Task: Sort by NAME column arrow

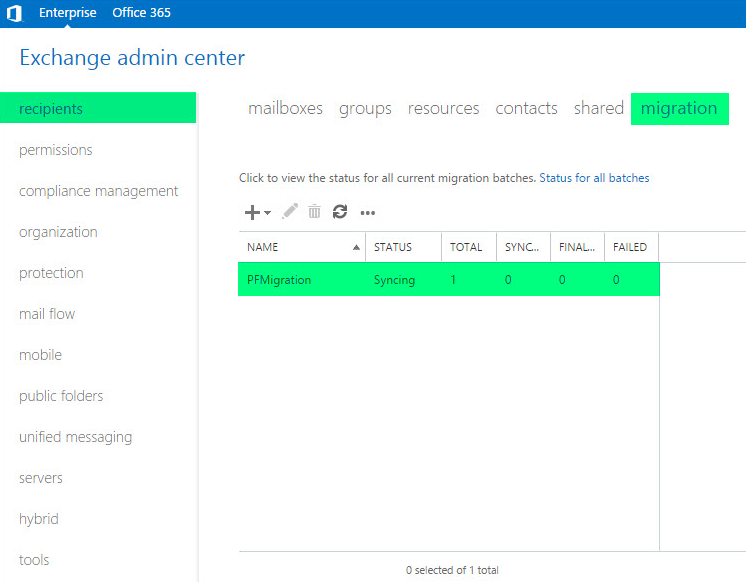Action: coord(356,247)
